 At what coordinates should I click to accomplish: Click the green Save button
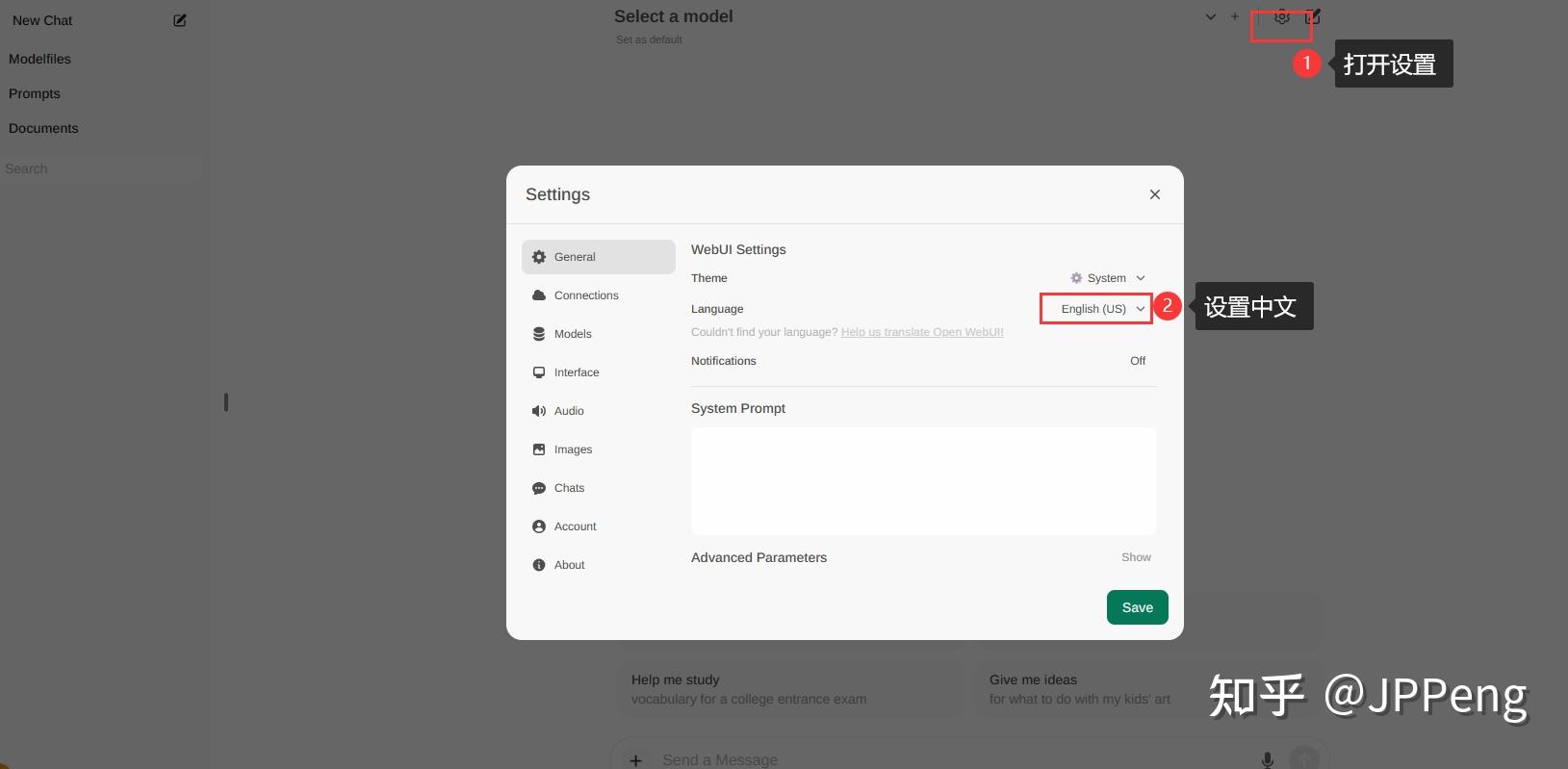[1137, 607]
